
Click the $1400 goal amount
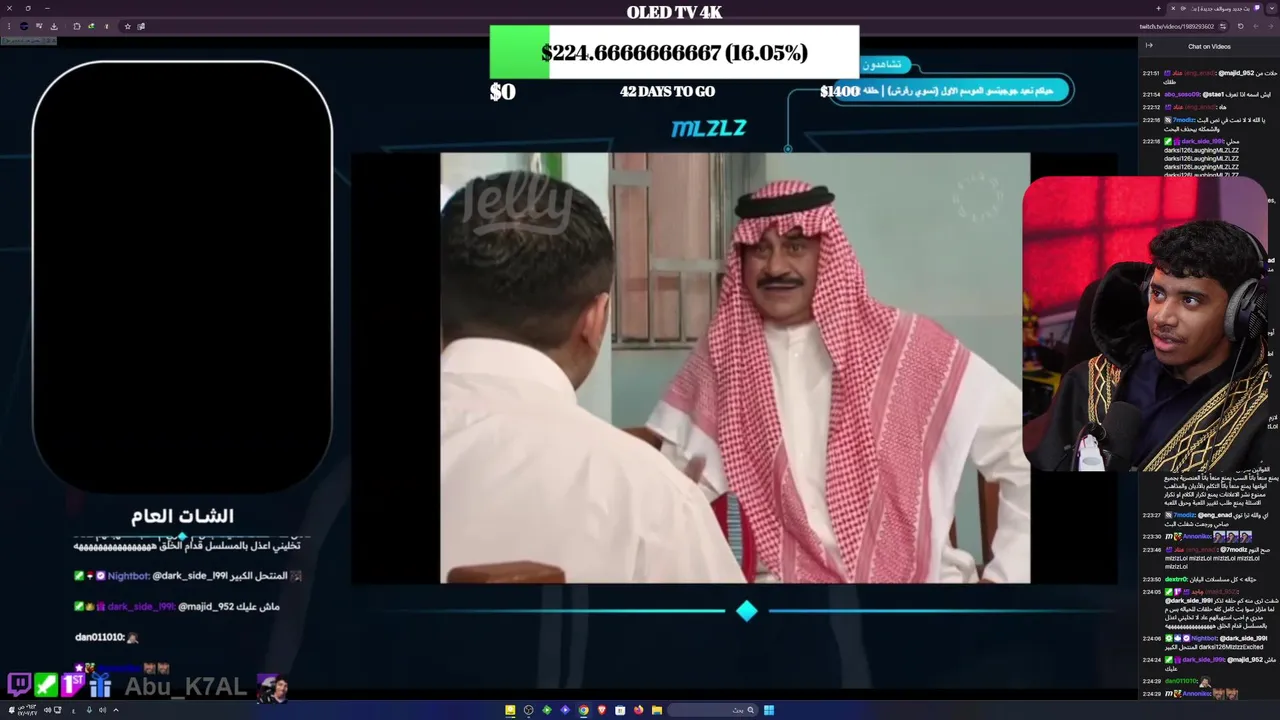[x=840, y=91]
